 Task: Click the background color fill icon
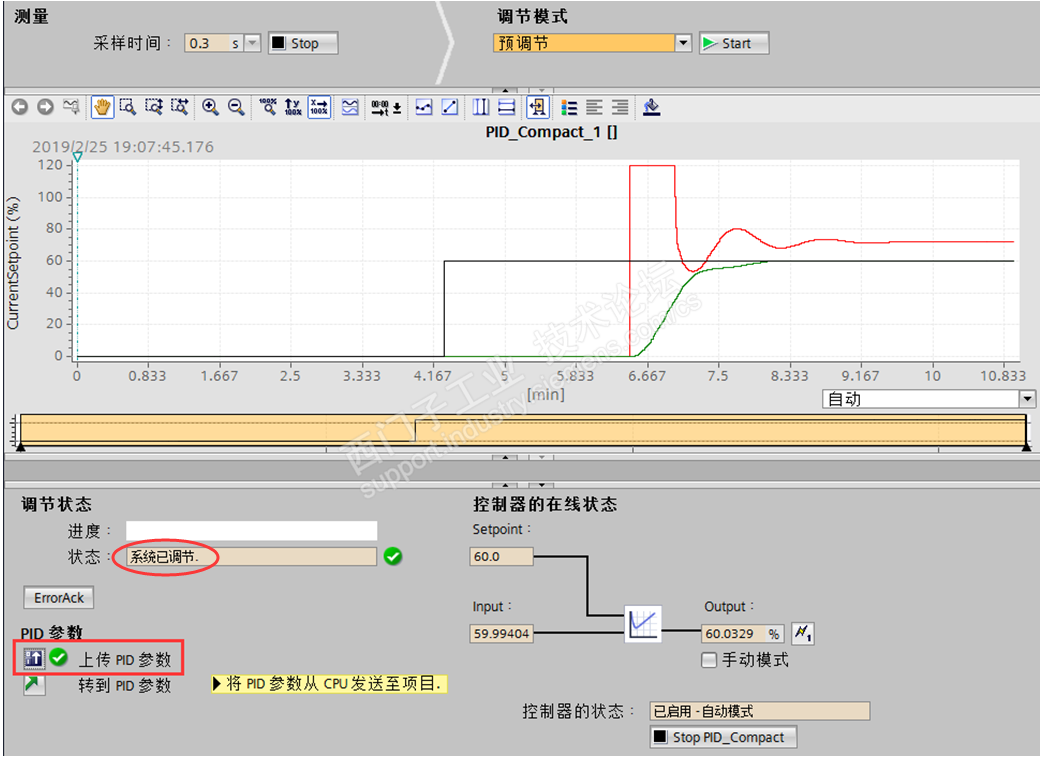[651, 107]
